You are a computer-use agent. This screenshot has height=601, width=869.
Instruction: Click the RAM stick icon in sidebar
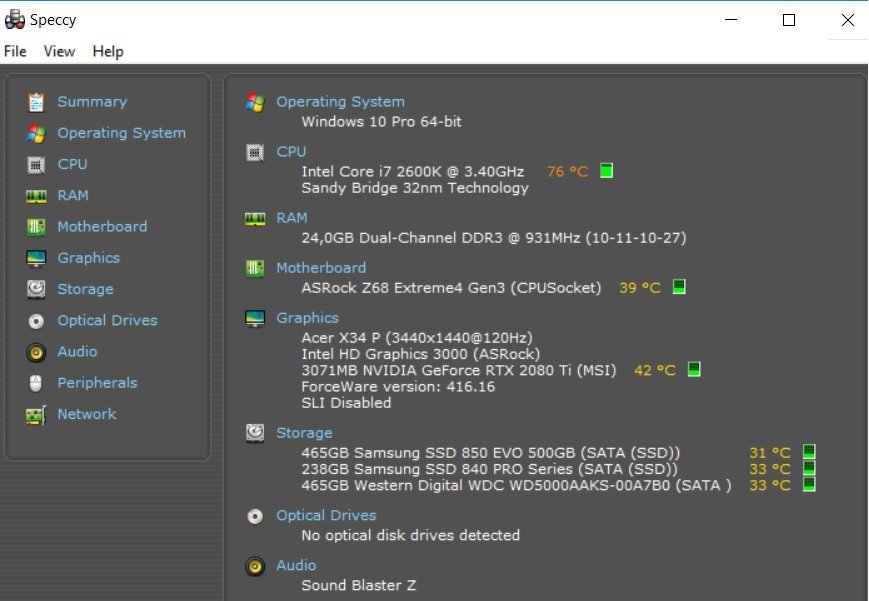coord(36,196)
